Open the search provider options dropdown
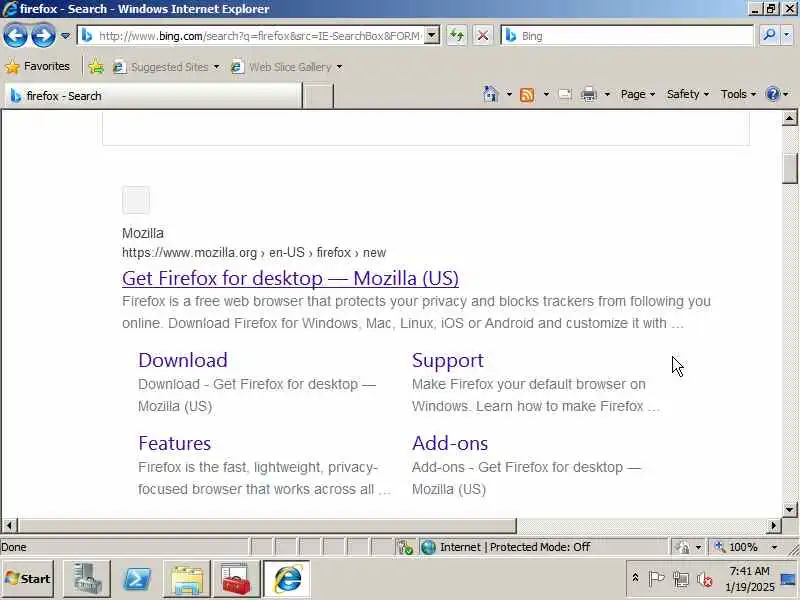The height and width of the screenshot is (600, 800). point(787,35)
